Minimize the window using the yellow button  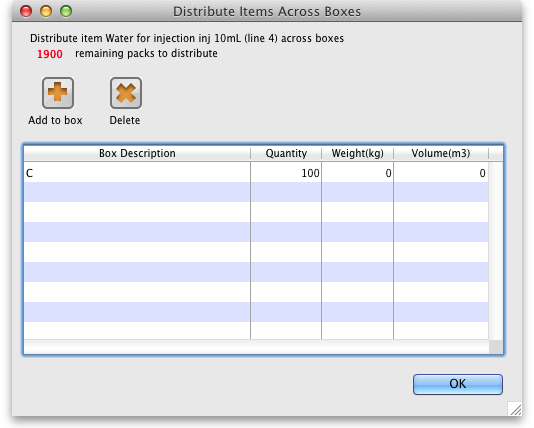pos(46,11)
